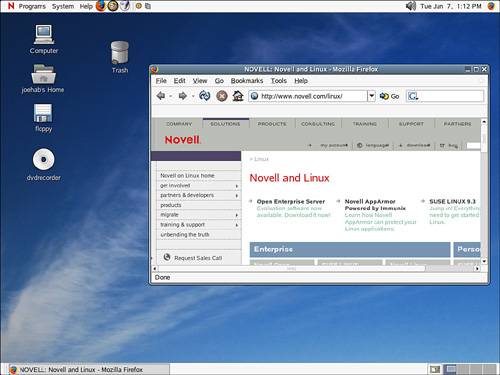Launch Firefox from the top panel launcher

coord(101,6)
